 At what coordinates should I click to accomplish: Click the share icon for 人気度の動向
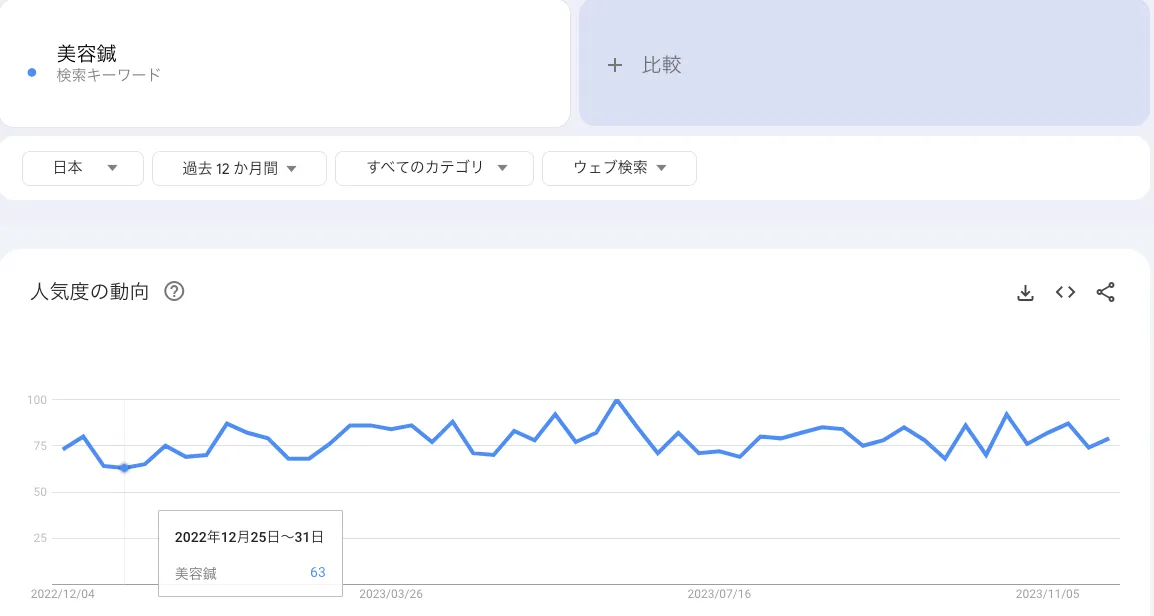(x=1106, y=292)
